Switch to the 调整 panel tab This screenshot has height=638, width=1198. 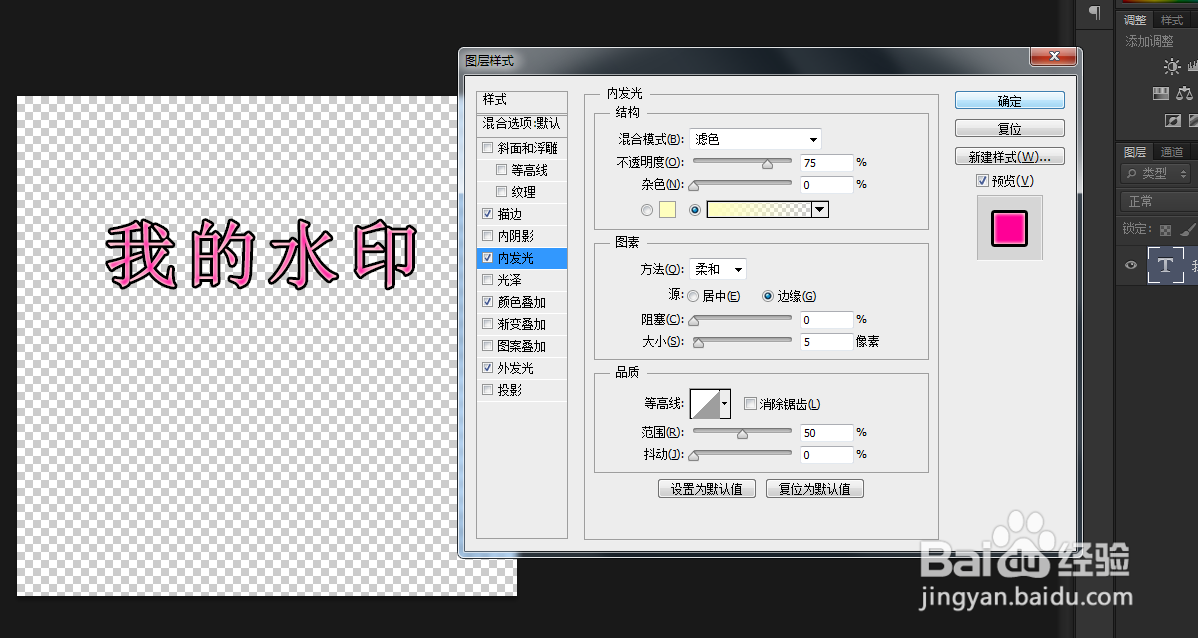pyautogui.click(x=1135, y=20)
